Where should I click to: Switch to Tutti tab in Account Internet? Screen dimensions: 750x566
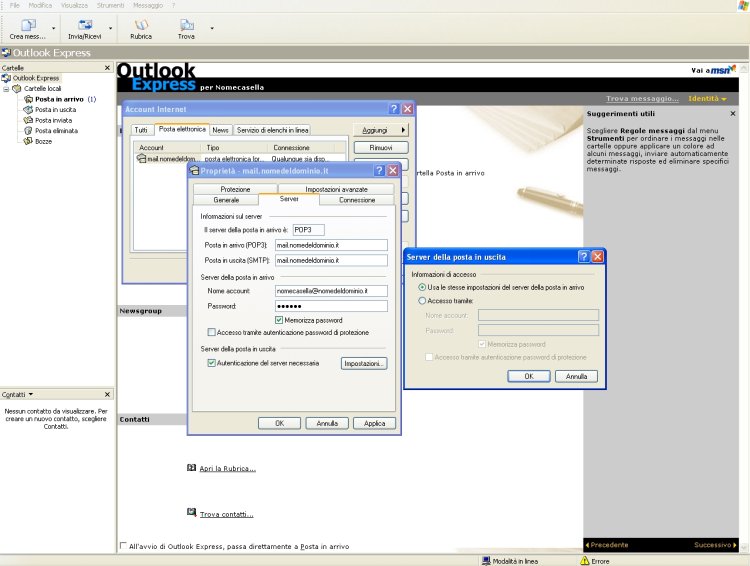click(x=141, y=130)
